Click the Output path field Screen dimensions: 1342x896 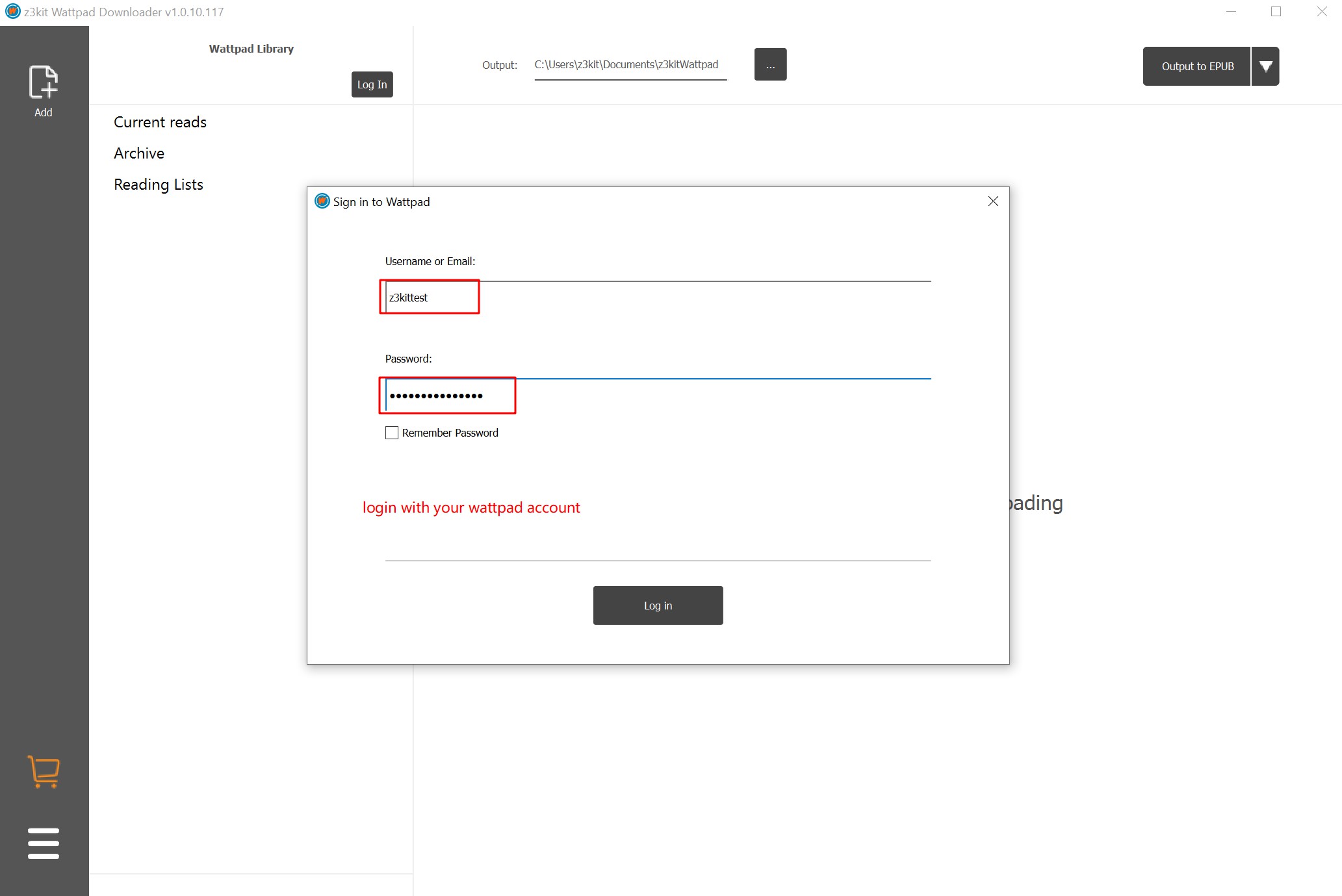(x=630, y=65)
